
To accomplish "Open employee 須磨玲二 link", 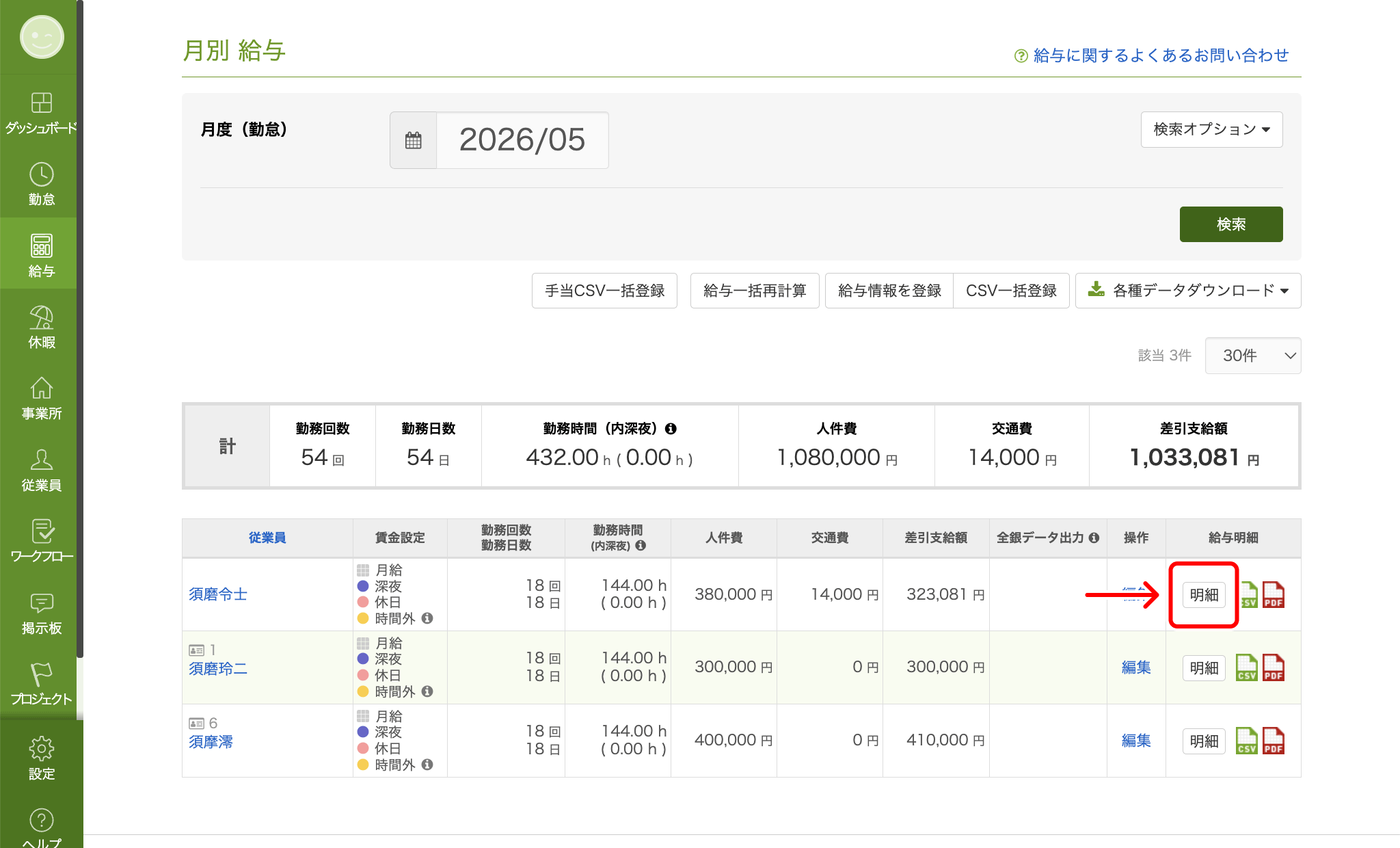I will [x=218, y=668].
